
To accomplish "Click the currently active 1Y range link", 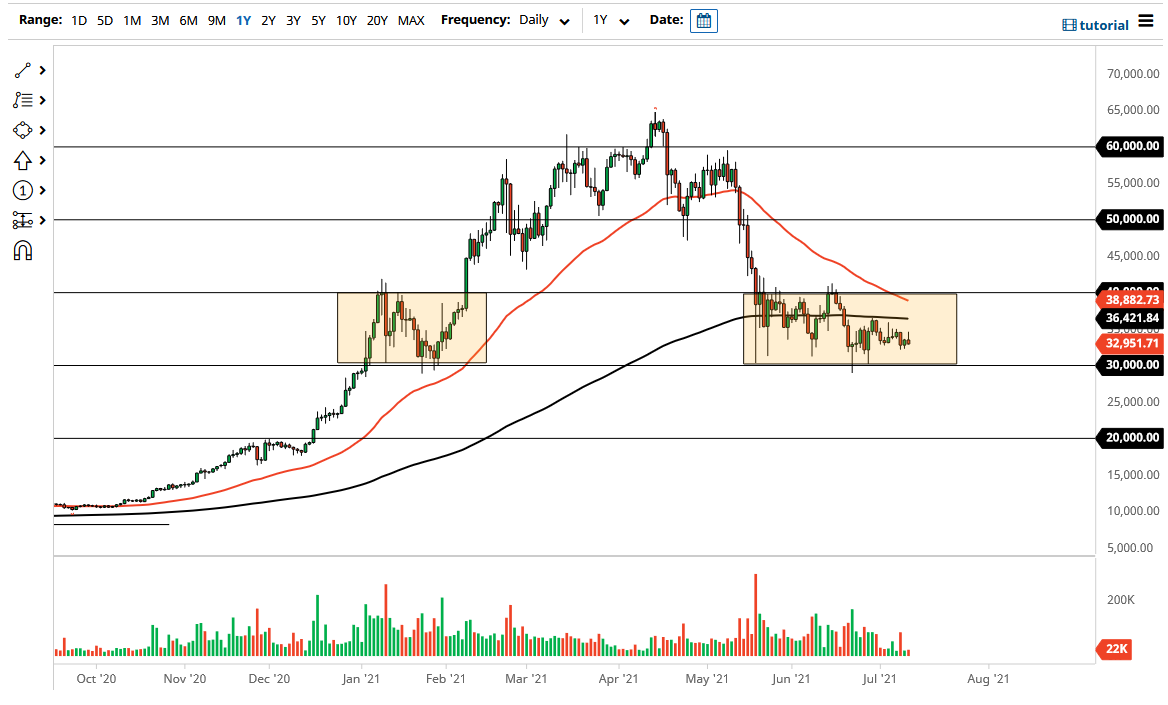I will [242, 19].
